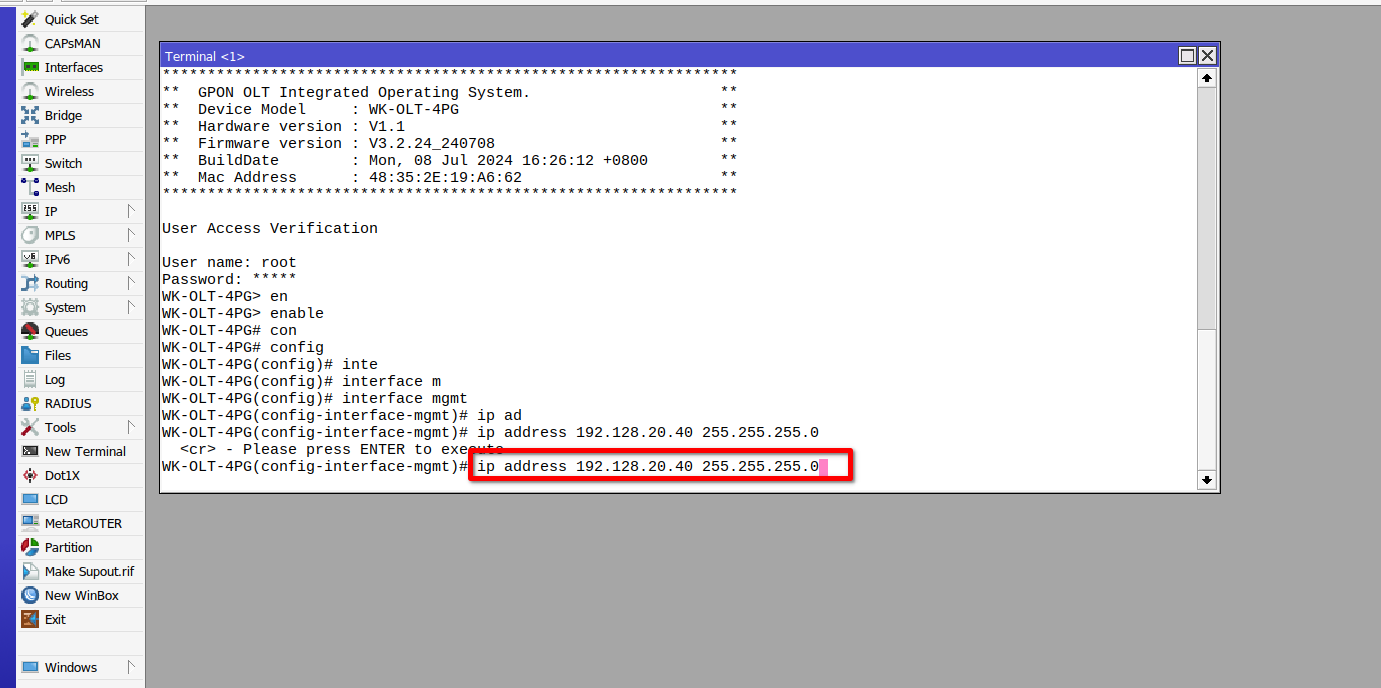This screenshot has height=688, width=1381.
Task: Open the Windows menu
Action: (70, 667)
